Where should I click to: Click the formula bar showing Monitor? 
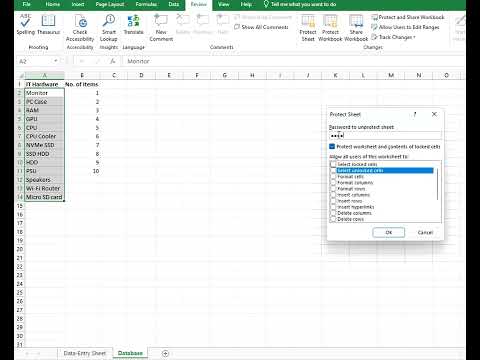pos(293,61)
